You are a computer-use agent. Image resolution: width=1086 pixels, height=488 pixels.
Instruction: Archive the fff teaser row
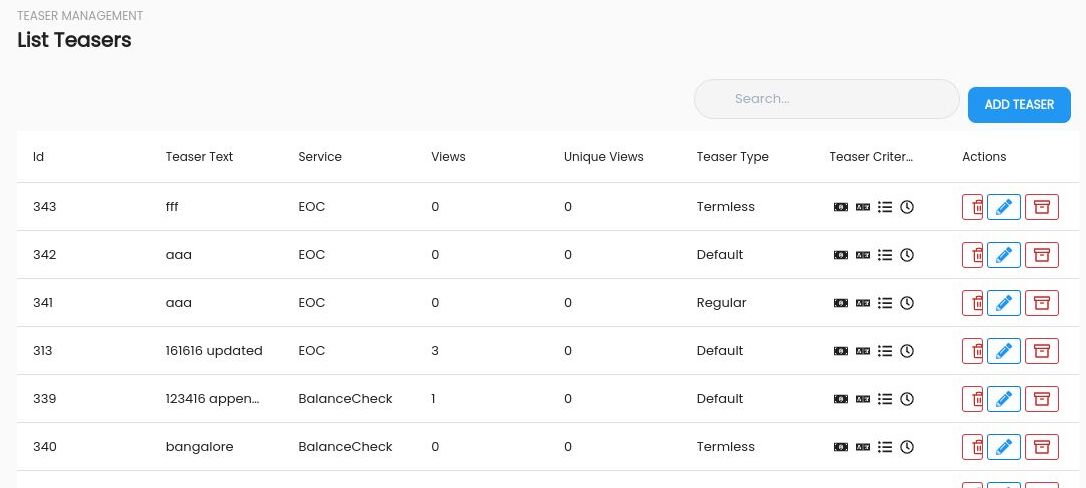point(1042,207)
